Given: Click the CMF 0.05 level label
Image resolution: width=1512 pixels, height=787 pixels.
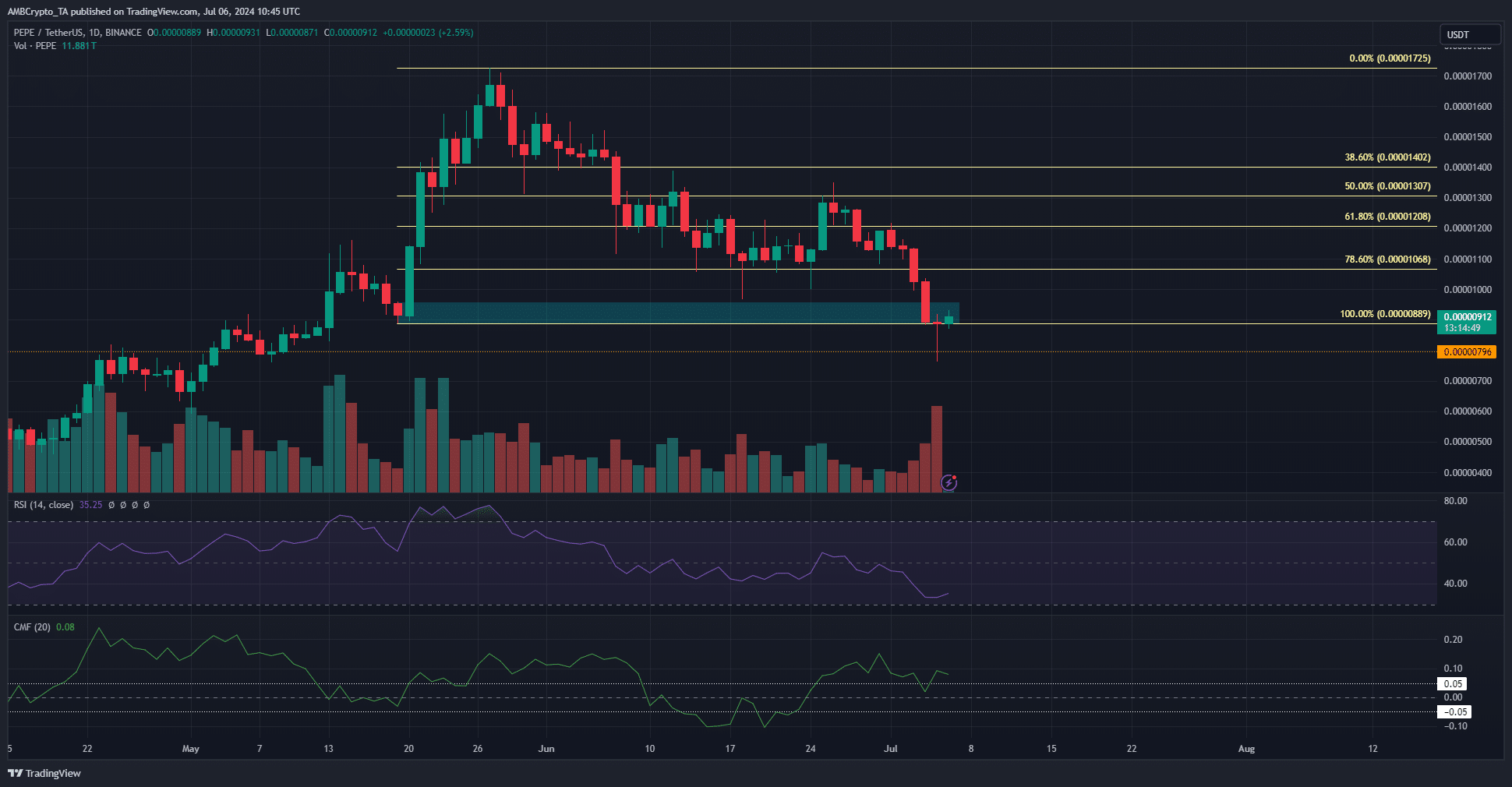Looking at the screenshot, I should click(1453, 684).
